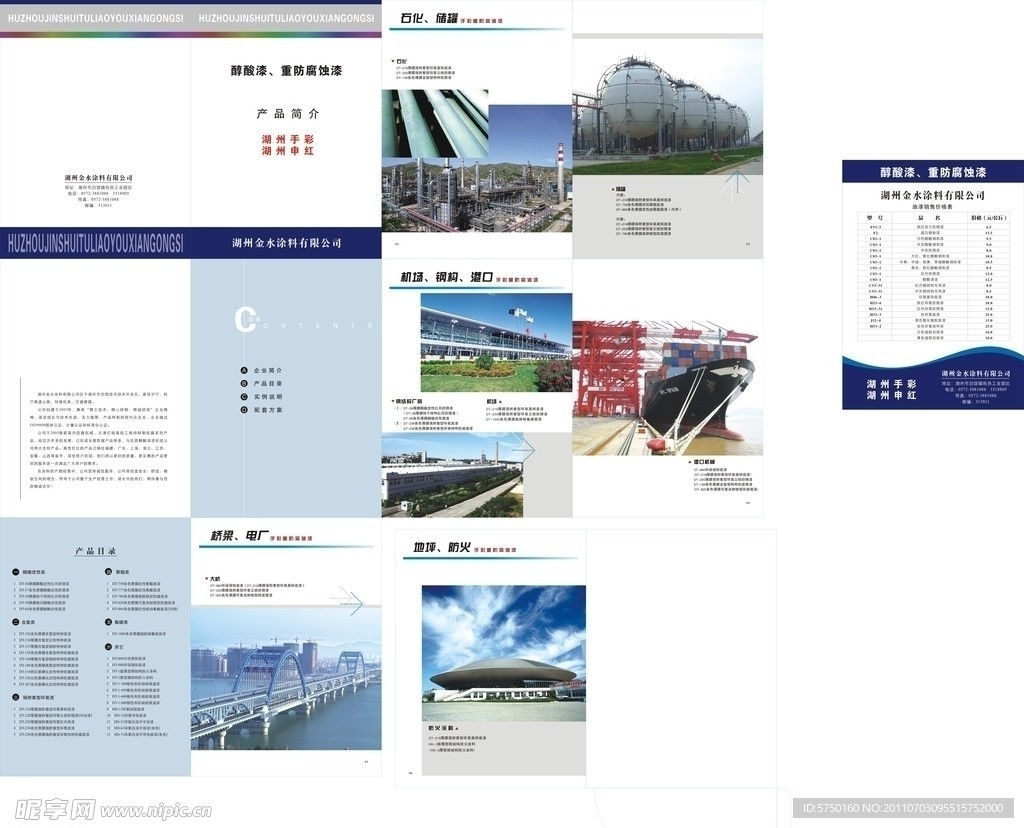Screen dimensions: 1024x828
Task: Click the 产品目录 title heading
Action: (x=95, y=551)
